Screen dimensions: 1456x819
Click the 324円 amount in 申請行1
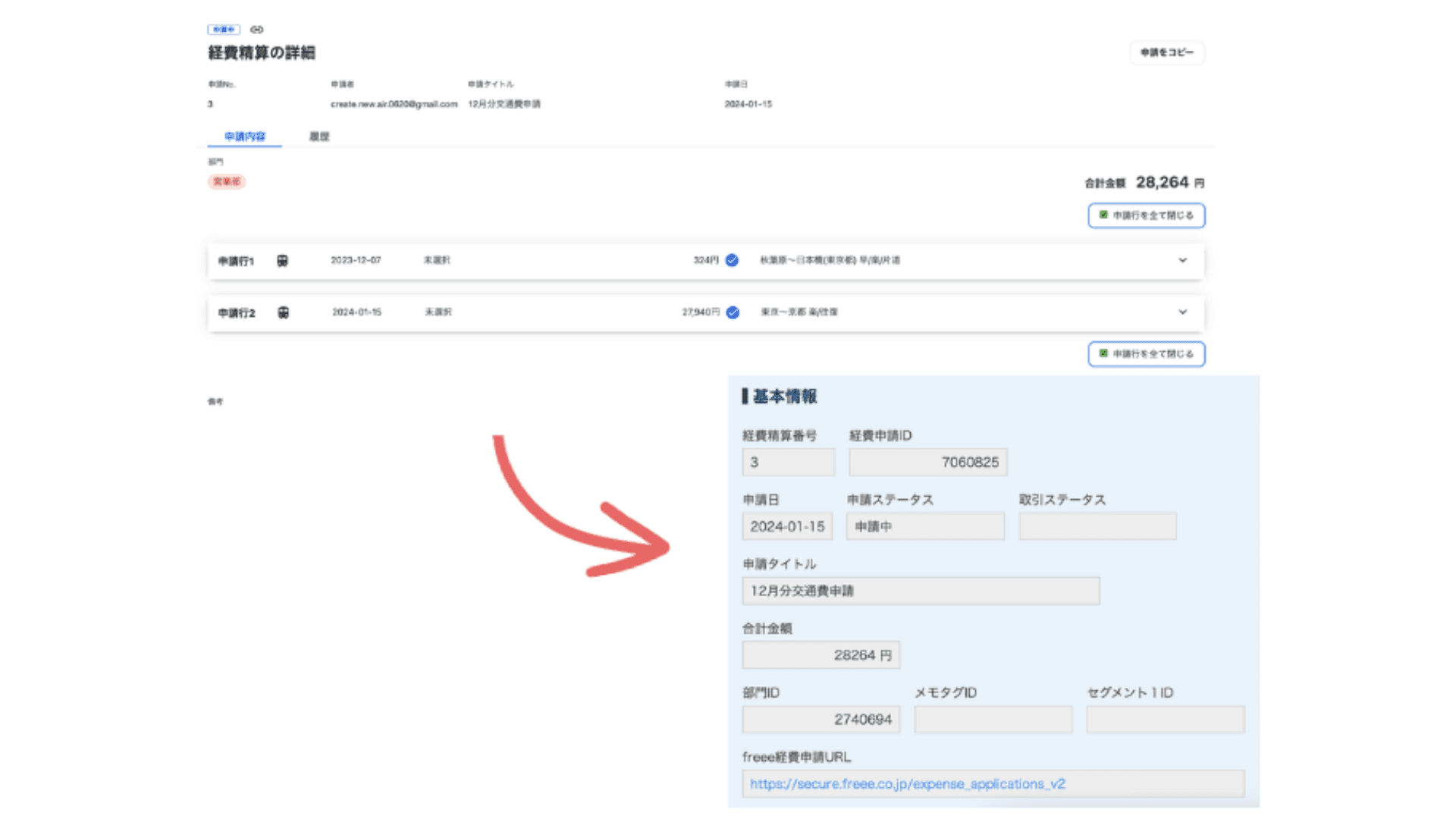coord(705,260)
